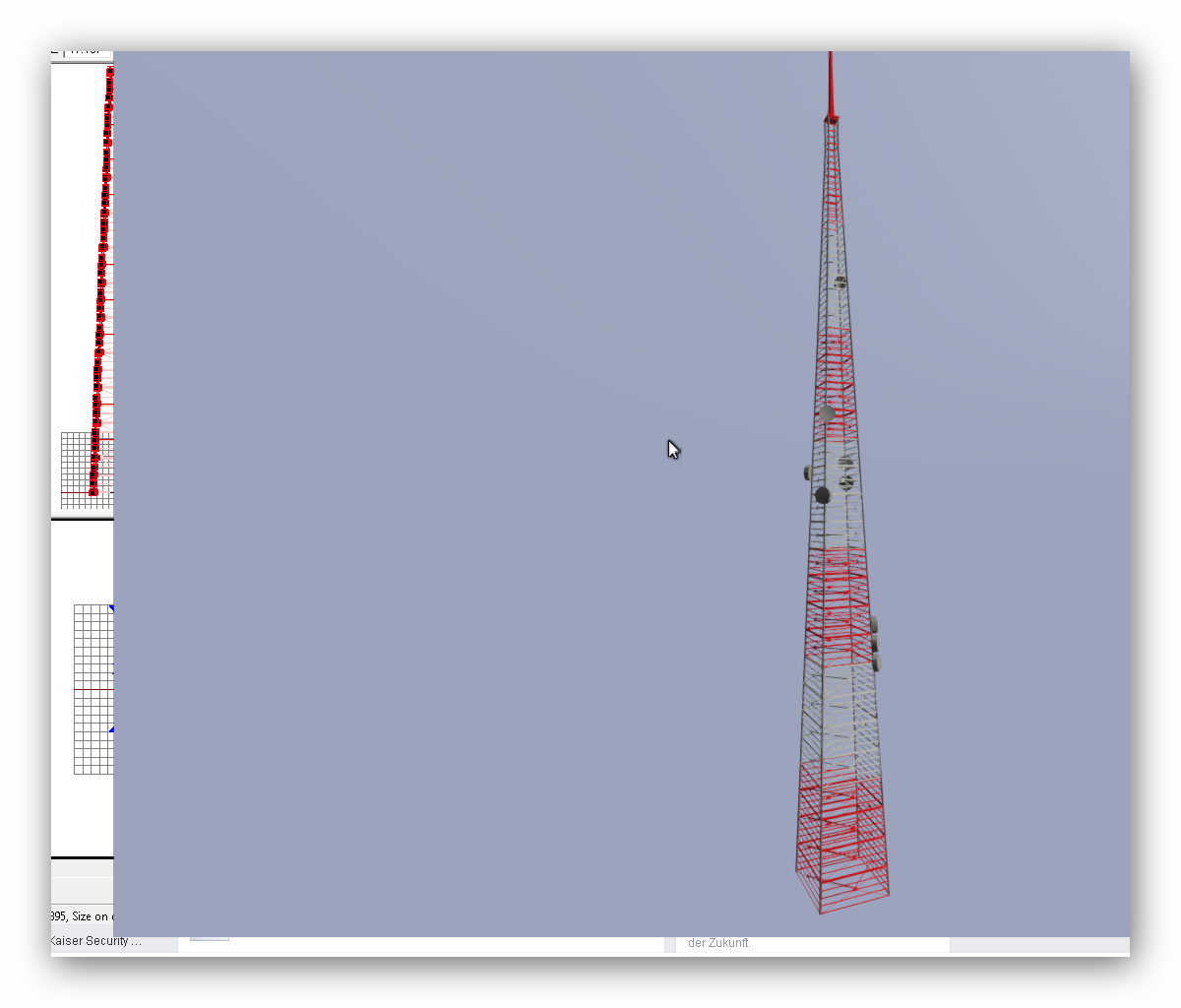
Task: Open the Kaiser Security taskbar item
Action: [x=95, y=942]
